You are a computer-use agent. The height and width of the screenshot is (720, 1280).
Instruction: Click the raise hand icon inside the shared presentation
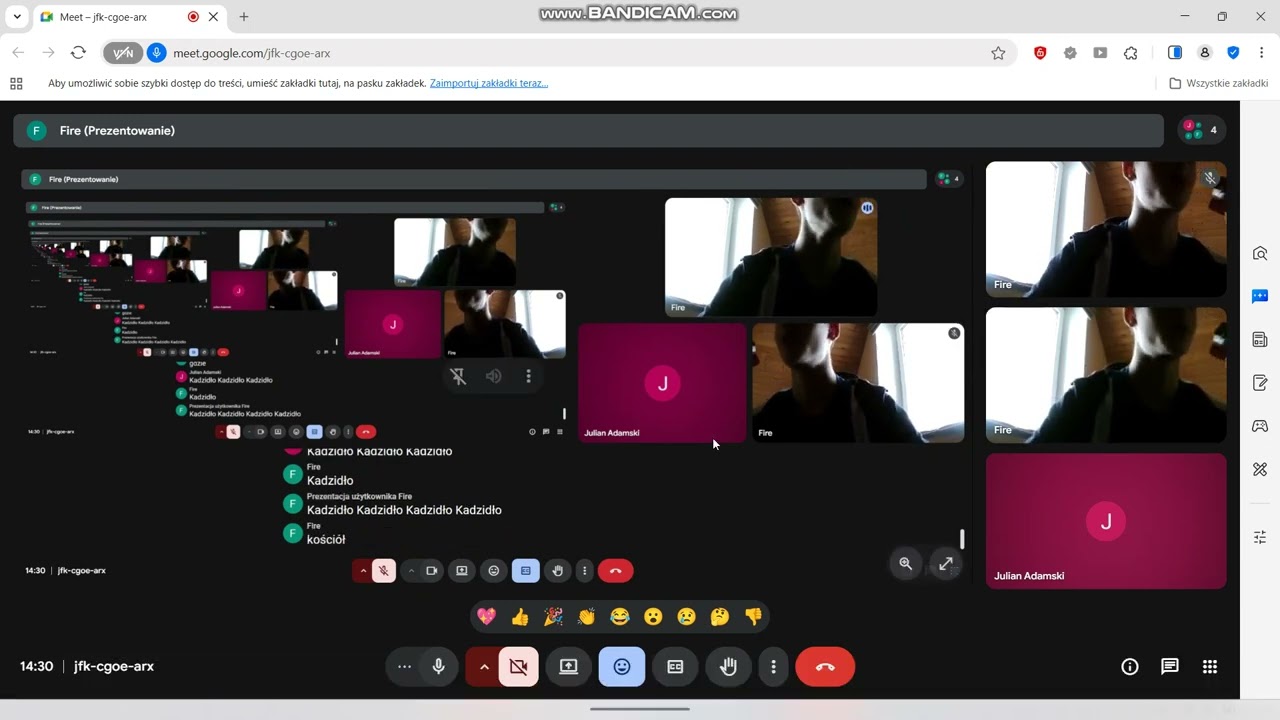(x=557, y=571)
